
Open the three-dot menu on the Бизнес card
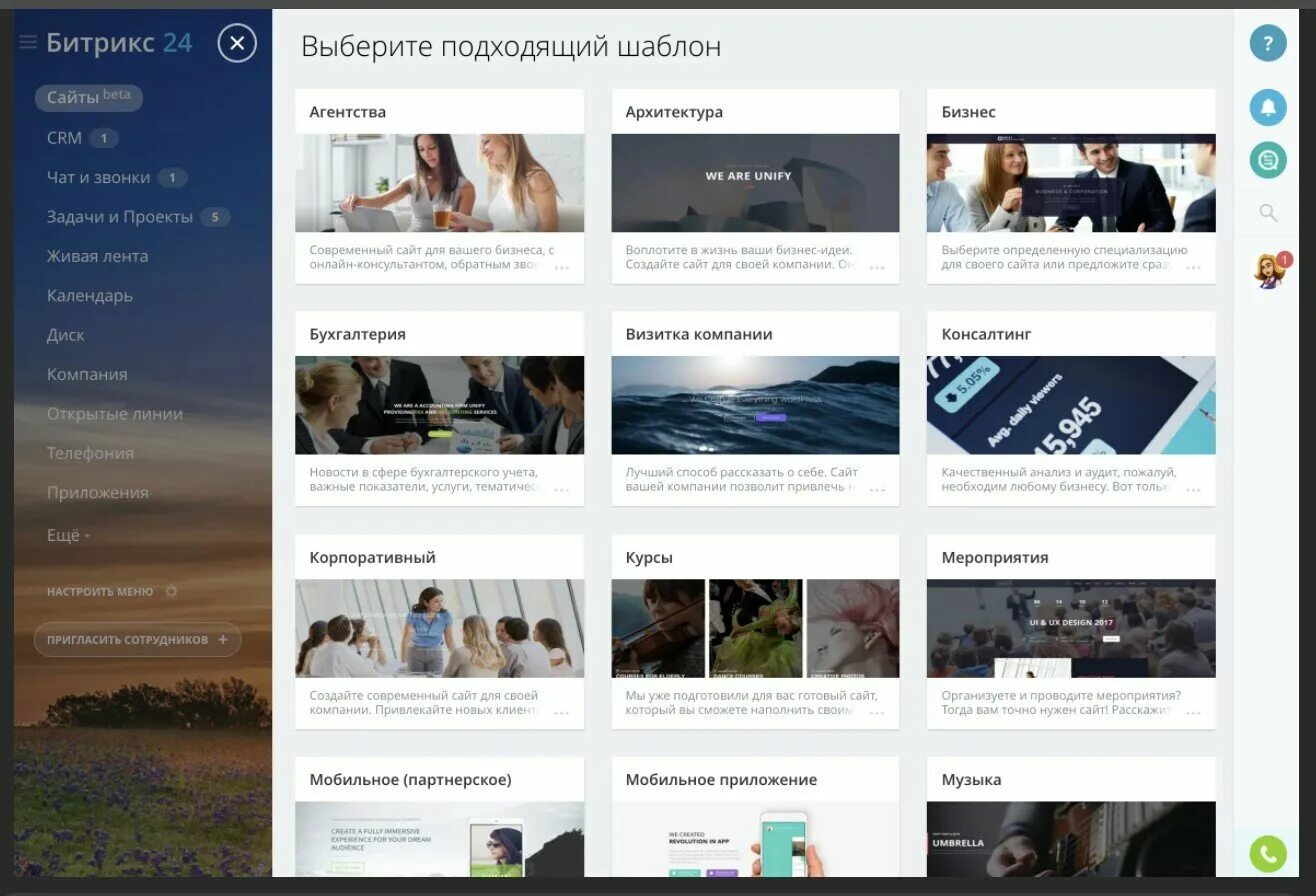(1193, 268)
